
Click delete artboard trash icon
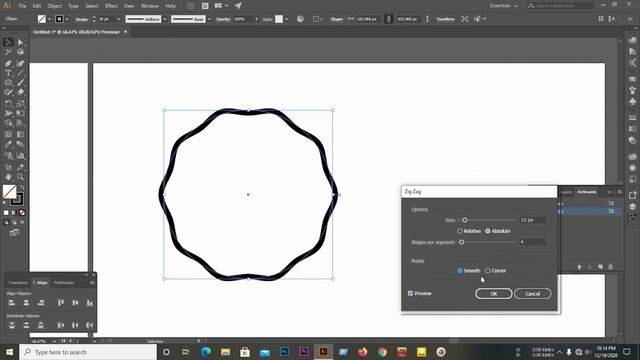pyautogui.click(x=611, y=267)
